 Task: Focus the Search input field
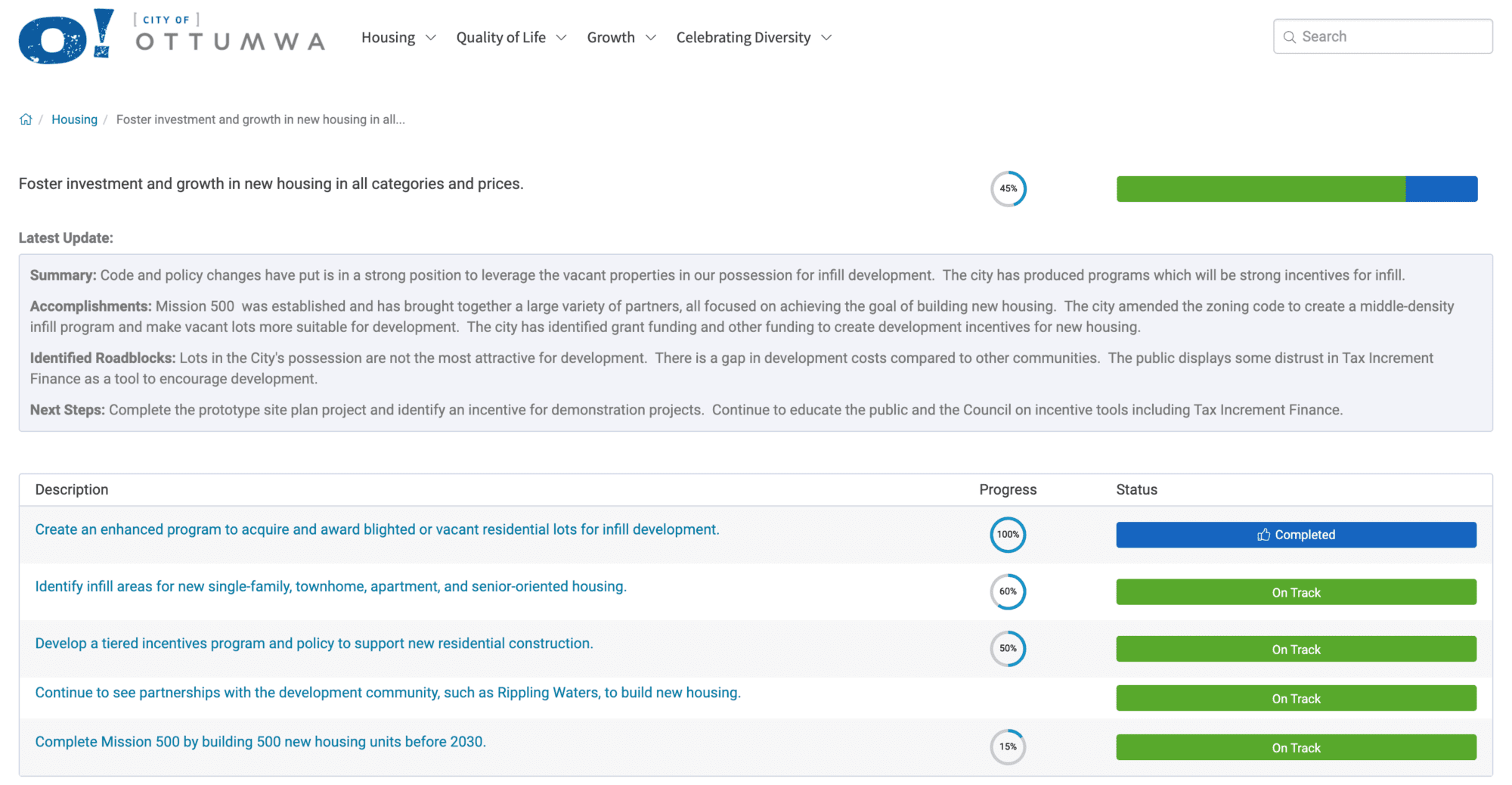coord(1391,36)
